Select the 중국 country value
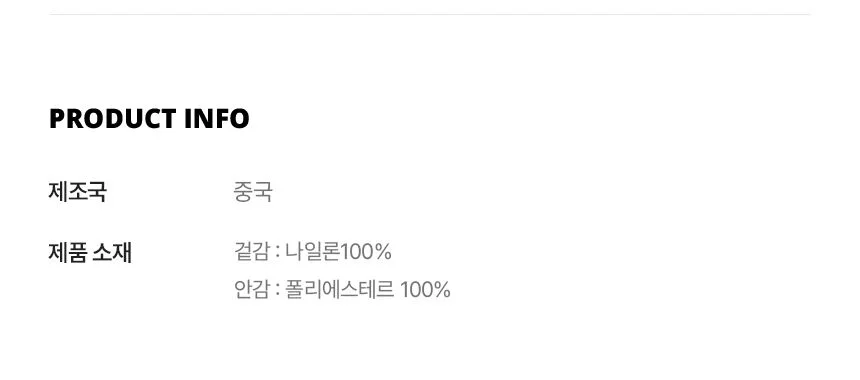Screen dimensions: 860x380 click(253, 192)
